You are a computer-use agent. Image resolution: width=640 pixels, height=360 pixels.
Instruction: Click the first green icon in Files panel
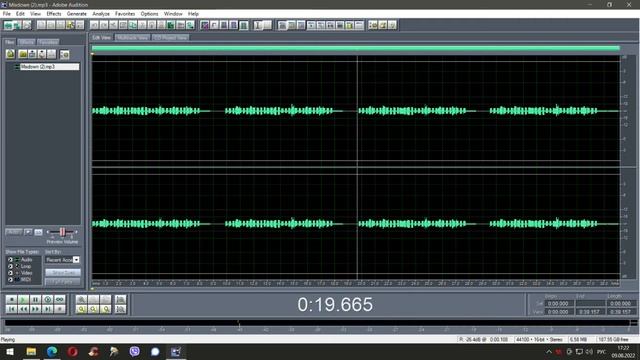[x=10, y=54]
